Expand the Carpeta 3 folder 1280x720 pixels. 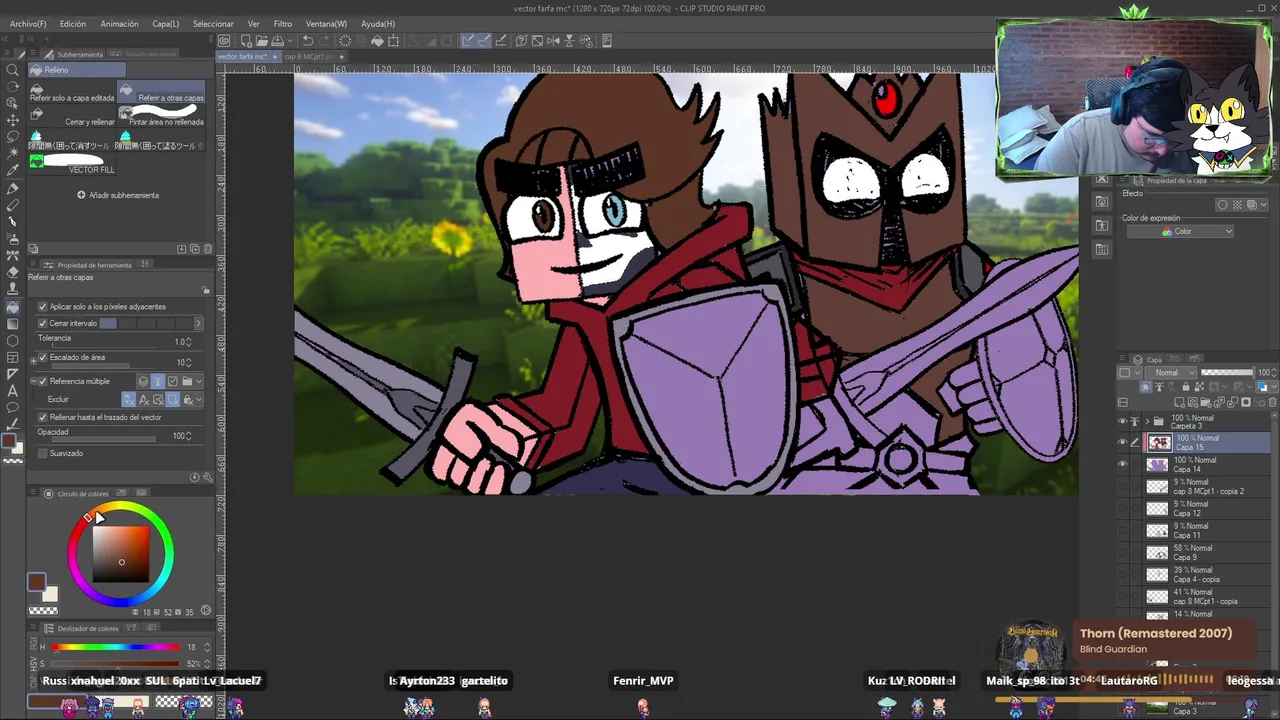pos(1147,421)
